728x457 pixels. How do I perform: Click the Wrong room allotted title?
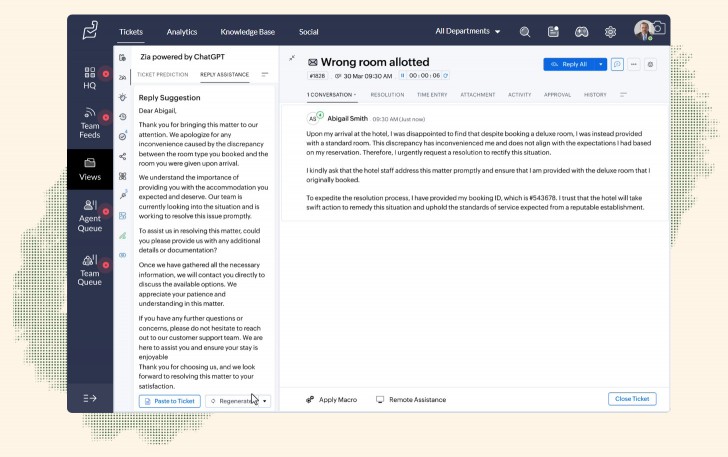pyautogui.click(x=375, y=62)
